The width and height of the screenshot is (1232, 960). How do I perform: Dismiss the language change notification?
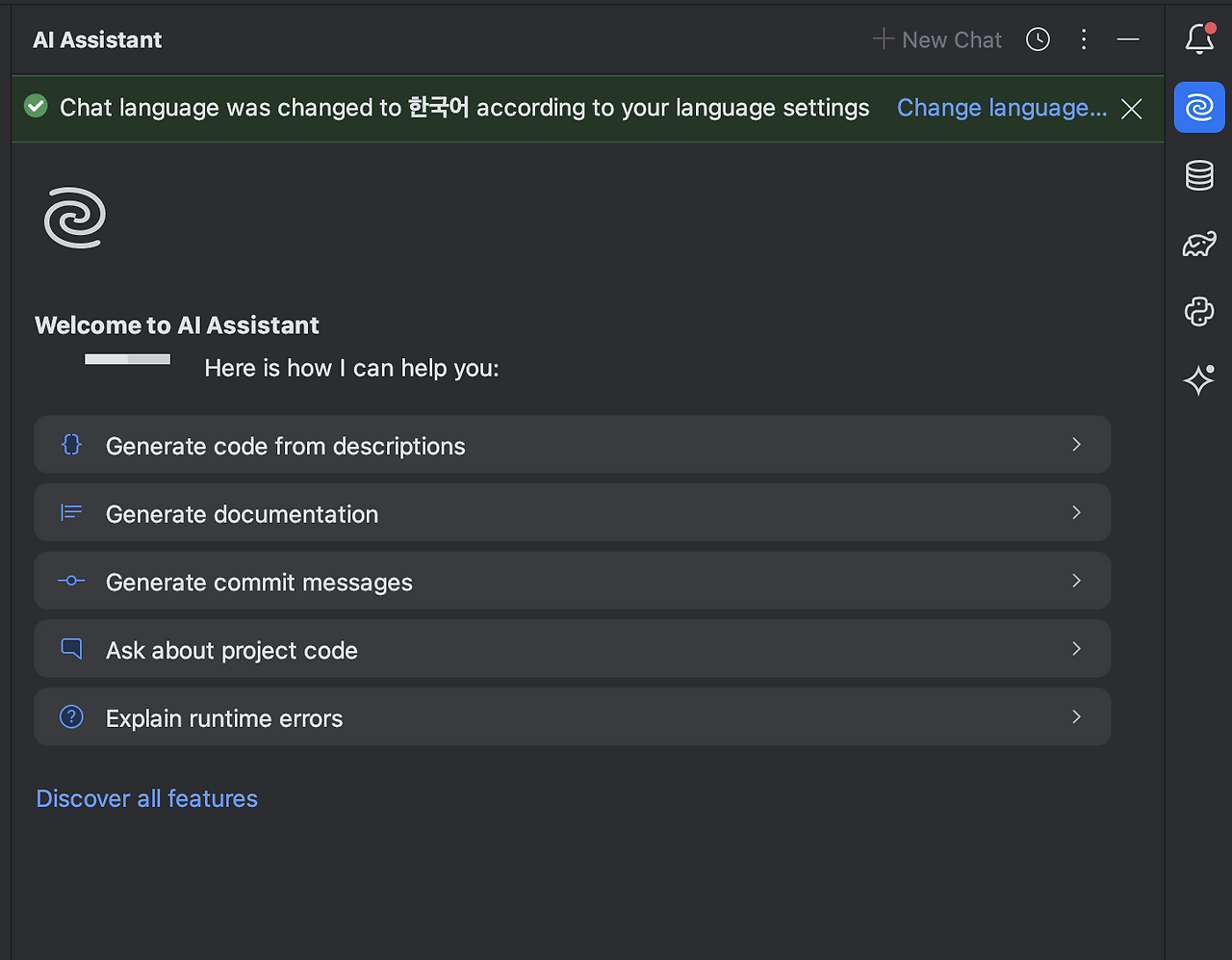[x=1132, y=109]
